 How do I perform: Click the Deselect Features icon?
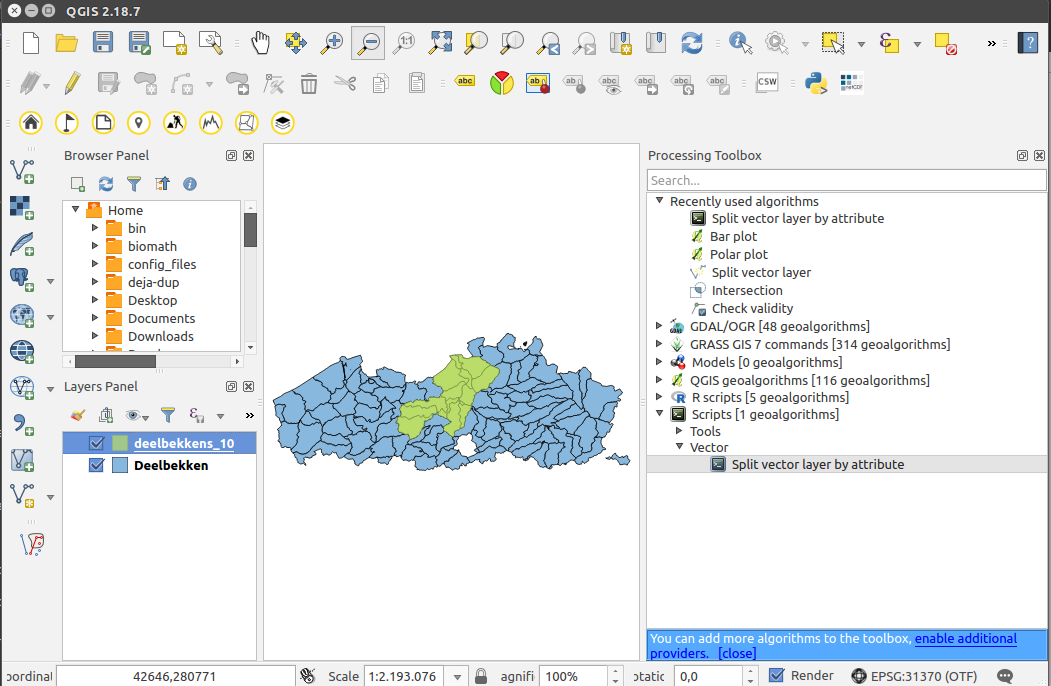[x=945, y=44]
